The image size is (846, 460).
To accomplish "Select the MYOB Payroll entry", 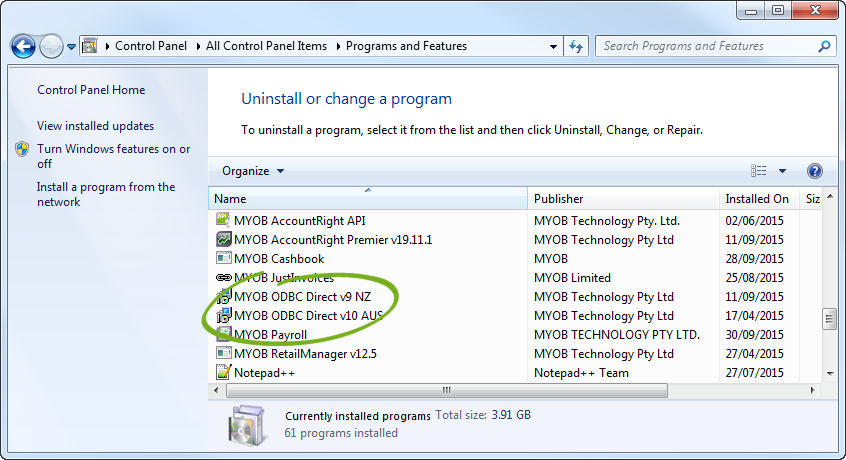I will click(x=270, y=334).
